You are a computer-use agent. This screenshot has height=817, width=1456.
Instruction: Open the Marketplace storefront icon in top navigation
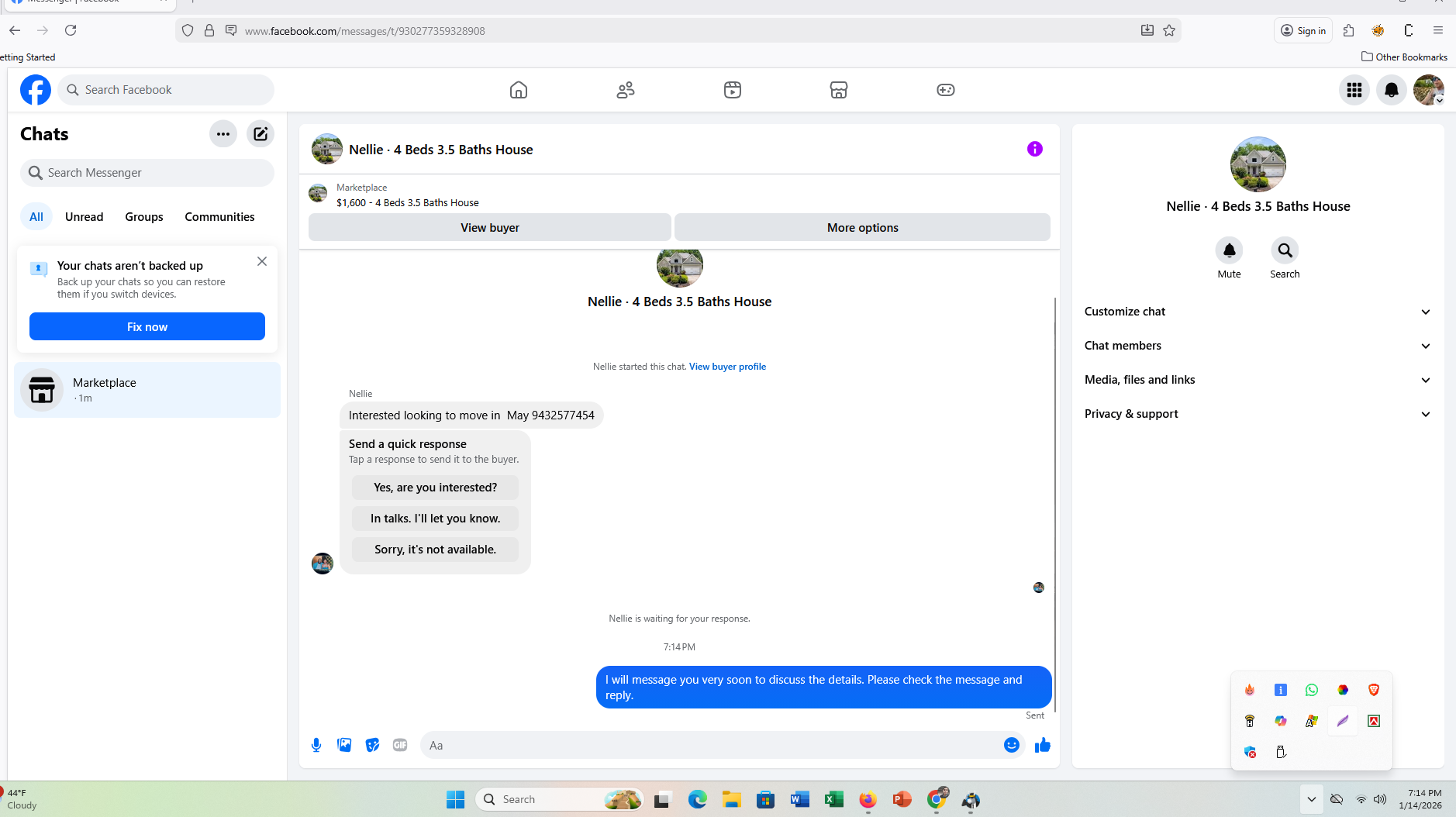pos(839,90)
